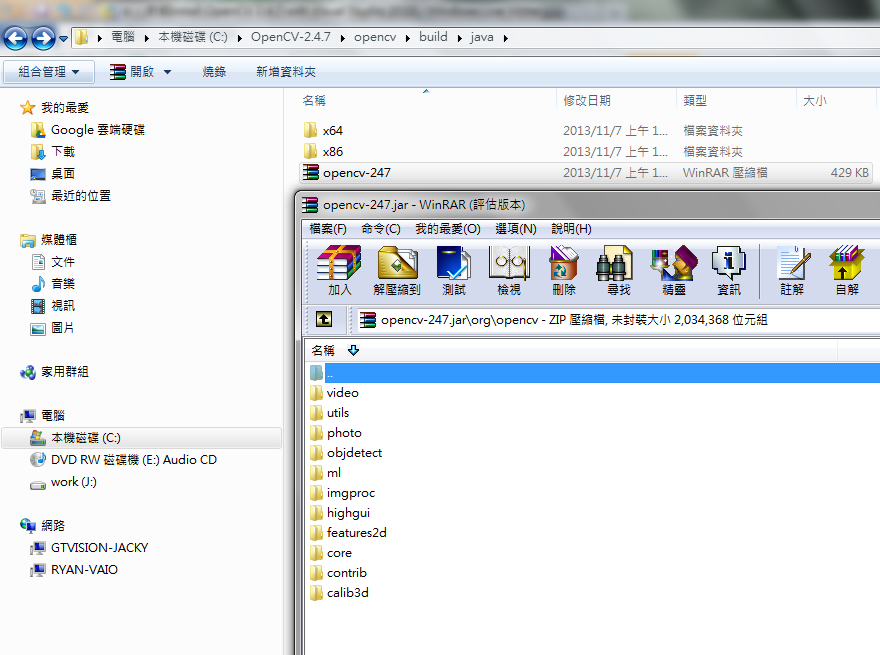The image size is (880, 655).
Task: Click the WinRAR icon beside 開啟
Action: pos(118,72)
